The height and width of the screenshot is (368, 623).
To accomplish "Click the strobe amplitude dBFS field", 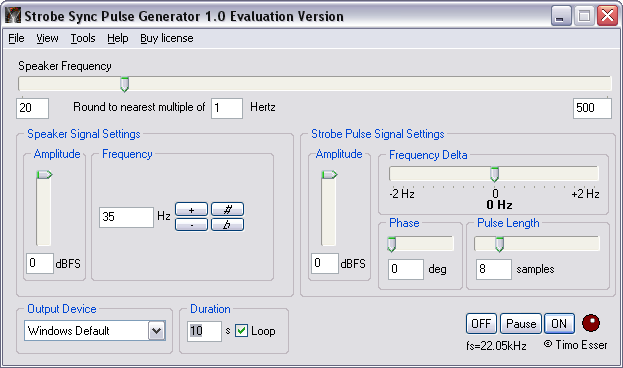I will tap(325, 263).
